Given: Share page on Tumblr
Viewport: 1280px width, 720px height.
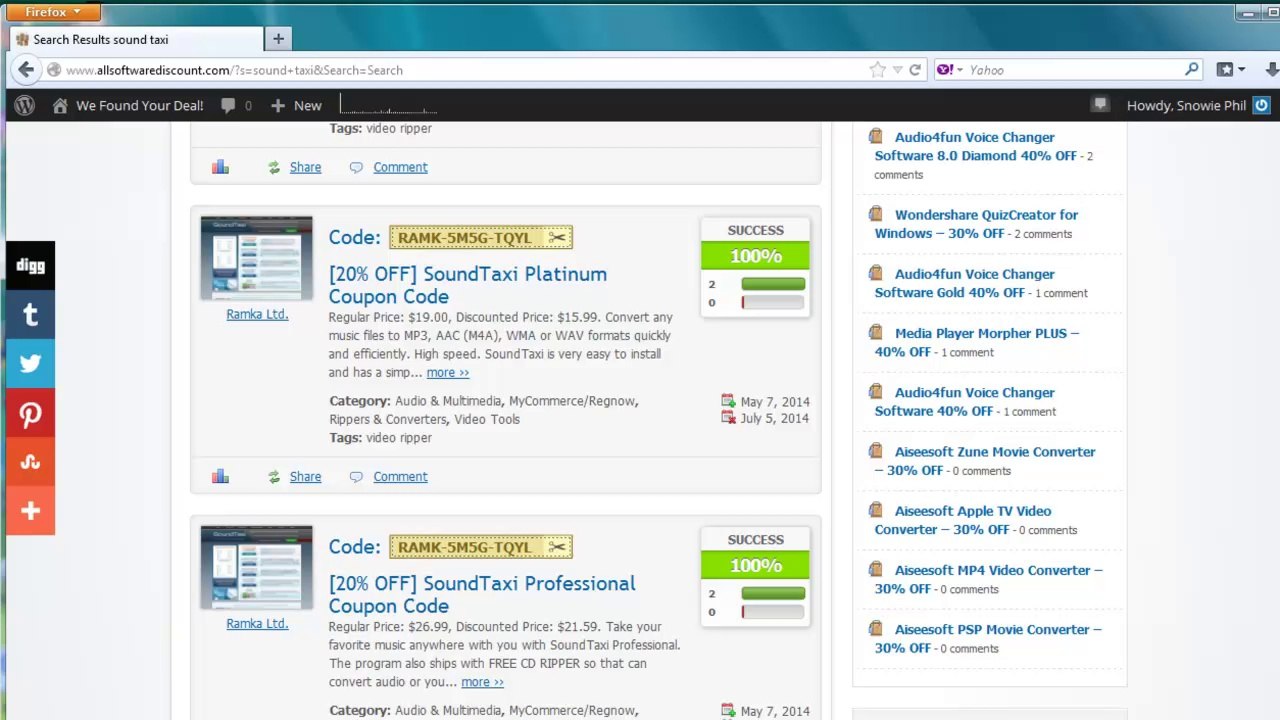Looking at the screenshot, I should coord(30,315).
